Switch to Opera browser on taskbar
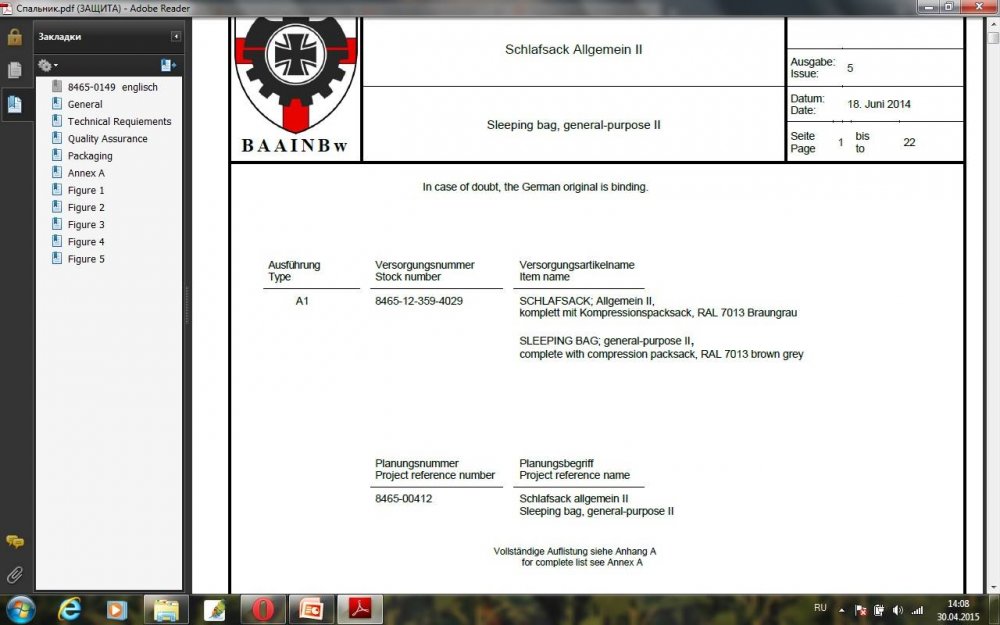Screen dimensions: 1000x625 [x=263, y=610]
